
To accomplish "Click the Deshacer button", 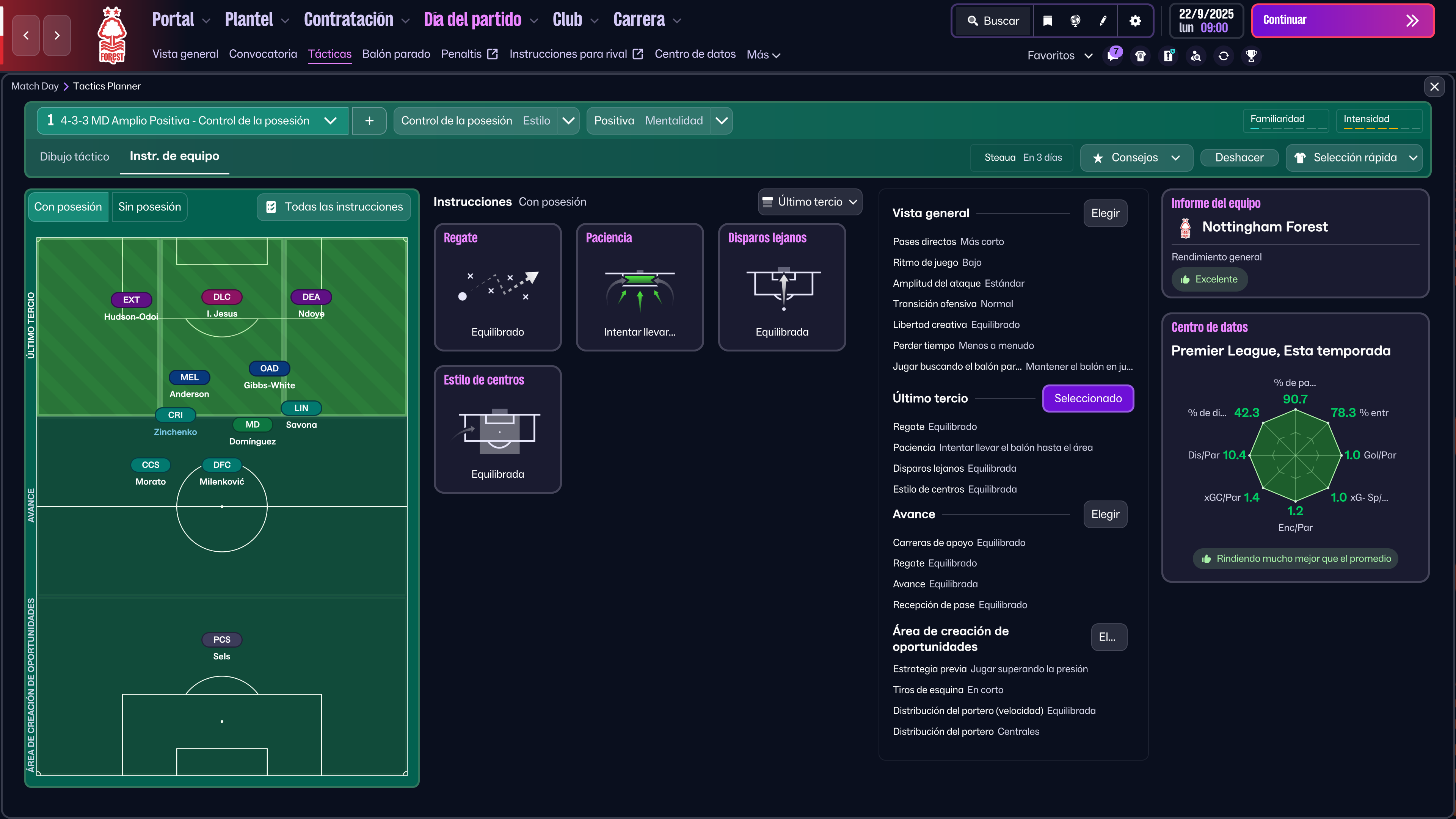I will tap(1239, 158).
